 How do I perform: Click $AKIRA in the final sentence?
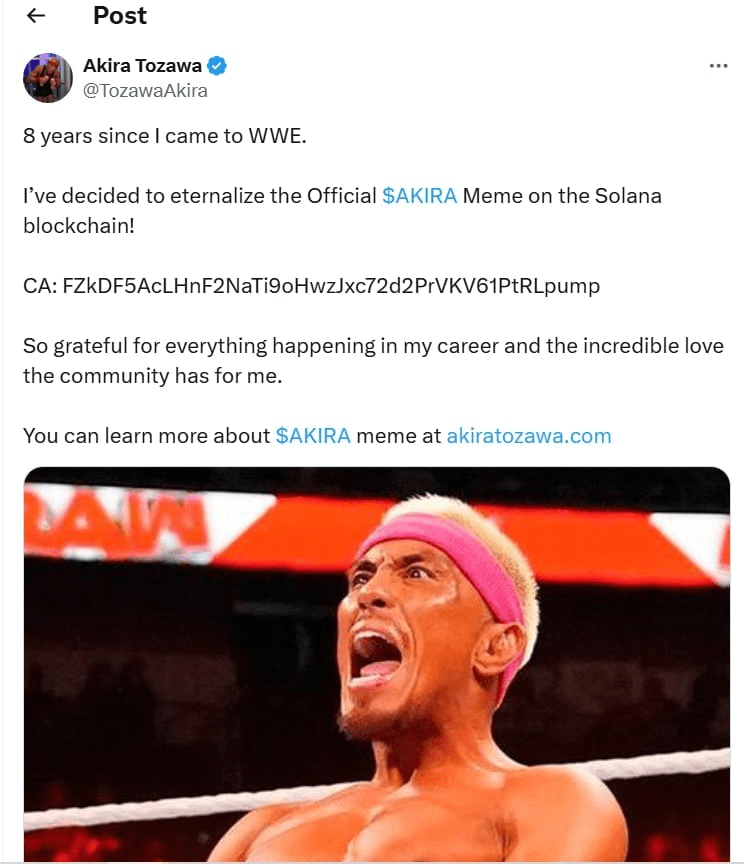coord(312,436)
